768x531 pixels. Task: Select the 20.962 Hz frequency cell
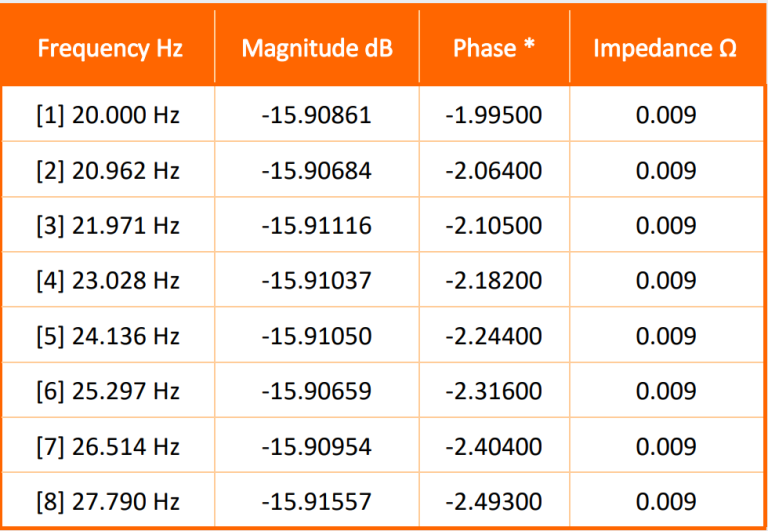coord(108,171)
